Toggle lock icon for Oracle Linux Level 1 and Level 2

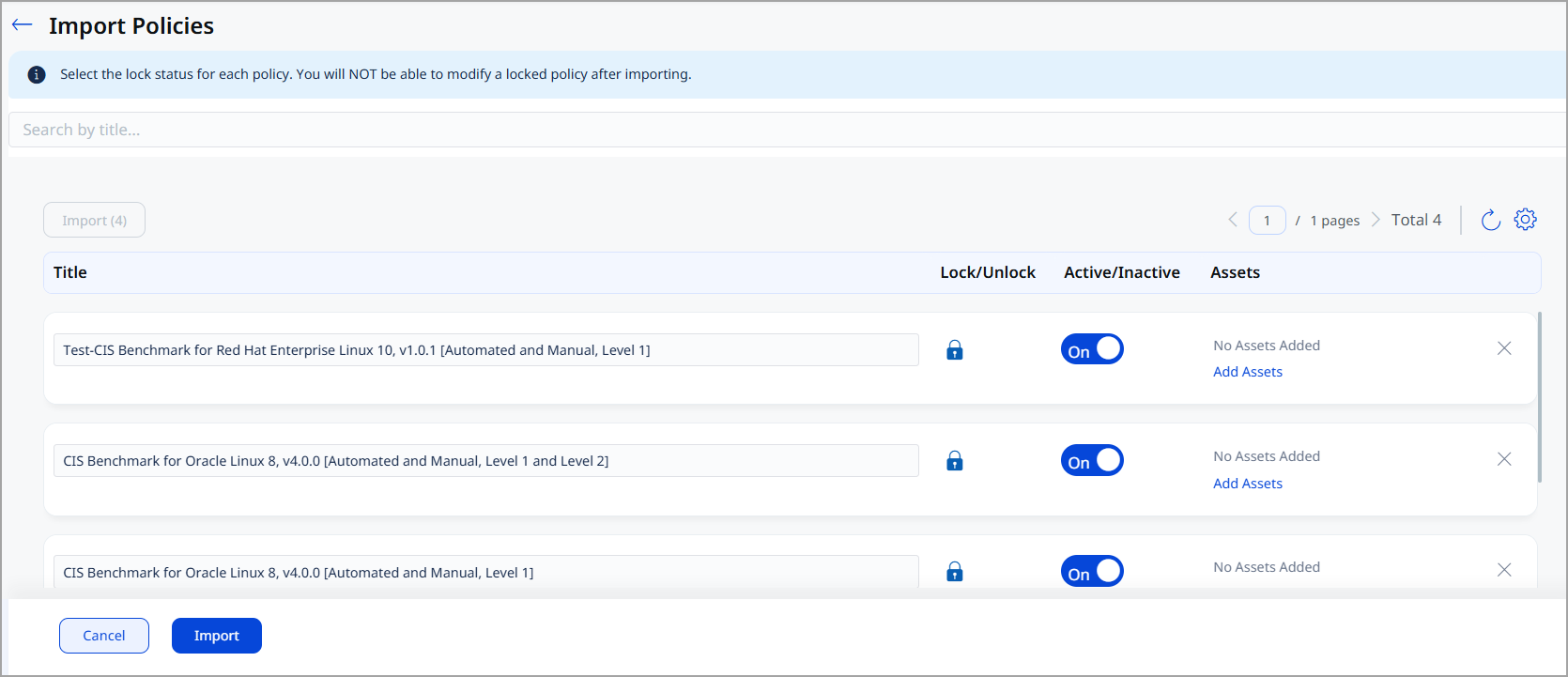tap(955, 461)
